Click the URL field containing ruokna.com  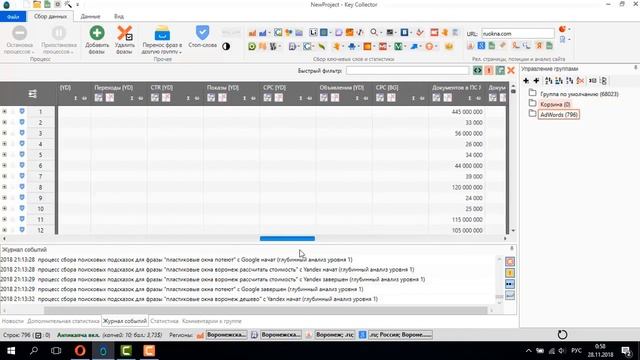point(517,33)
